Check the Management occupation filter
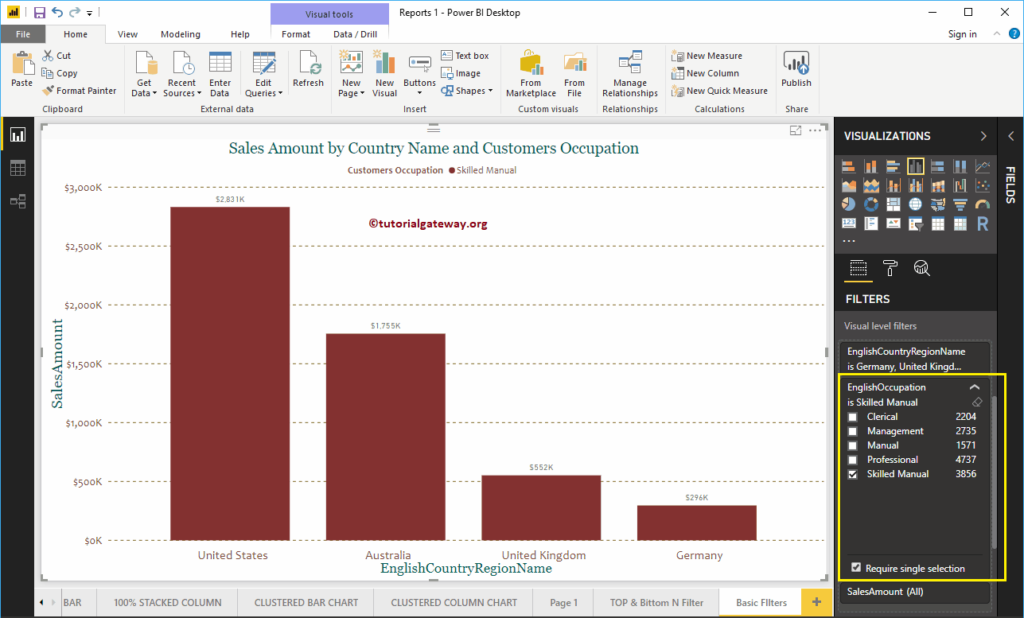Viewport: 1024px width, 618px height. click(x=852, y=431)
